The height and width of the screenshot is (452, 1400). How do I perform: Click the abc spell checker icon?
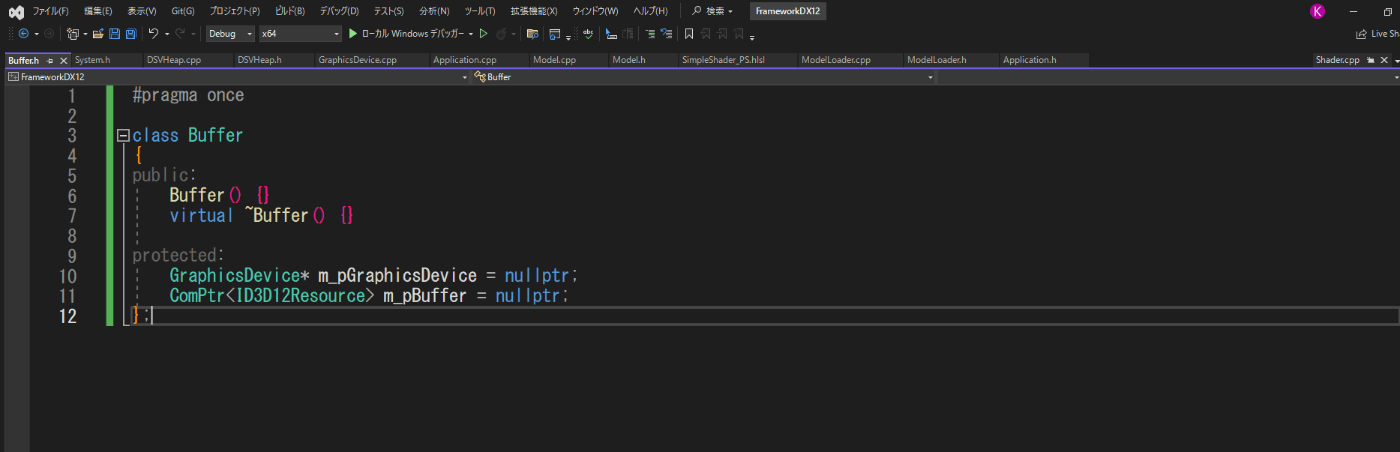(x=588, y=33)
